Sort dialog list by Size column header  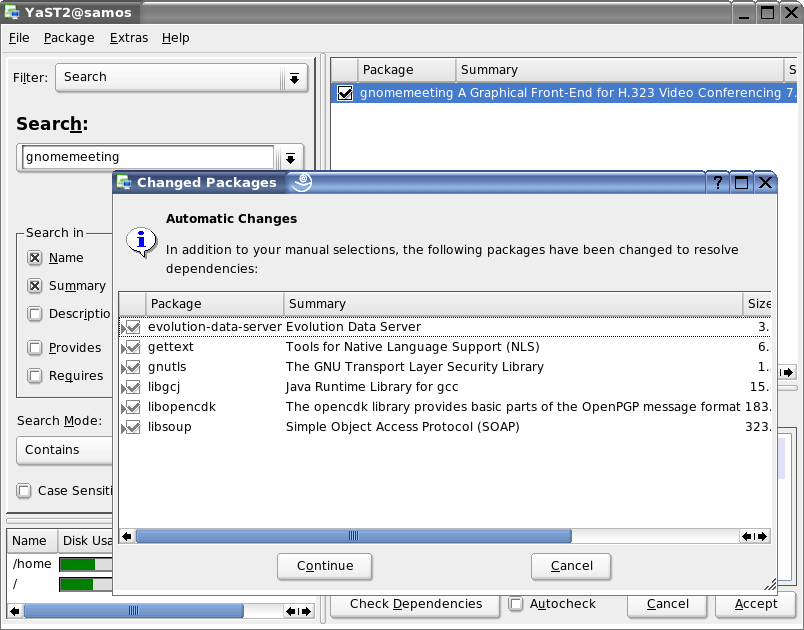[x=757, y=304]
